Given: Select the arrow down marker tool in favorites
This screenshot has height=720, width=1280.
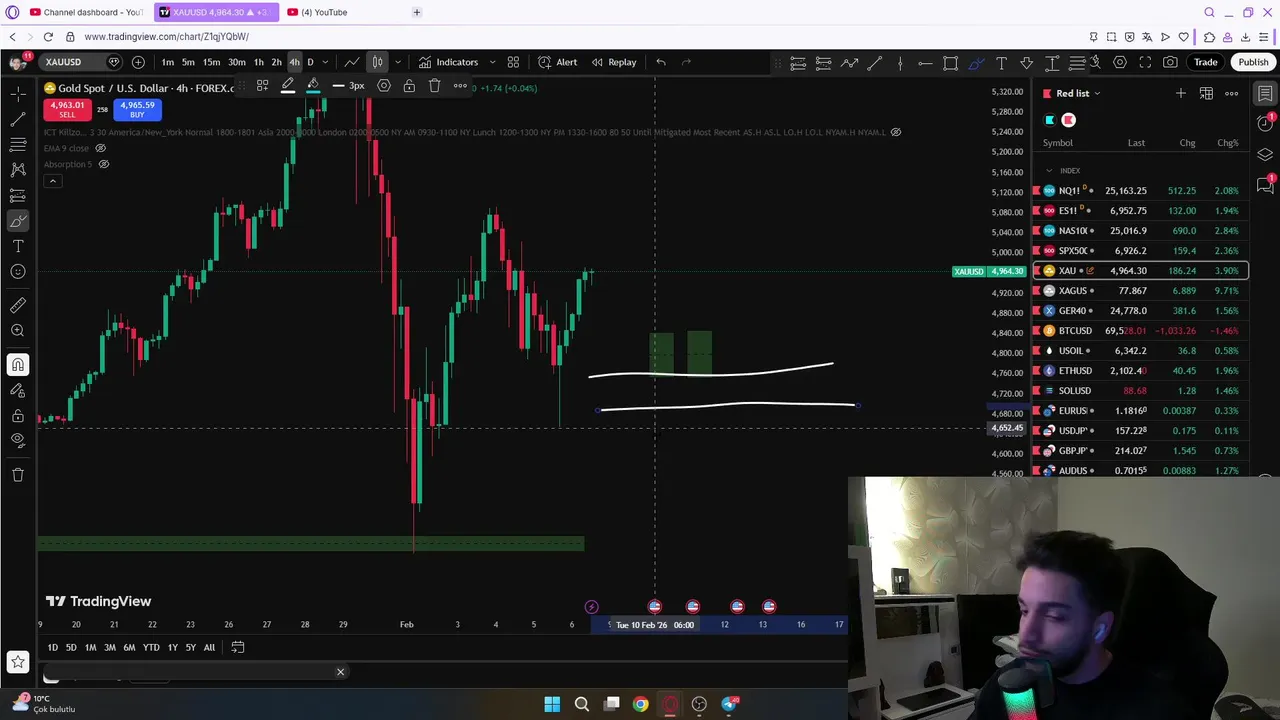Looking at the screenshot, I should [x=1026, y=63].
